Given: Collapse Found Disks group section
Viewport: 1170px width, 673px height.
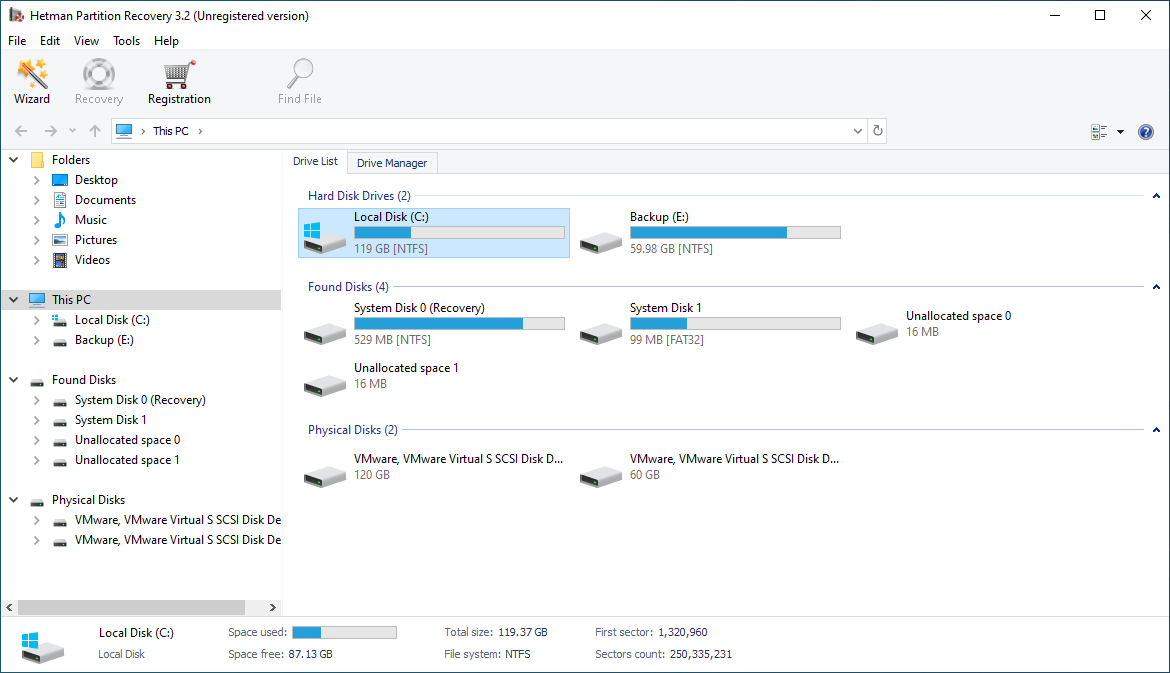Looking at the screenshot, I should [1157, 287].
